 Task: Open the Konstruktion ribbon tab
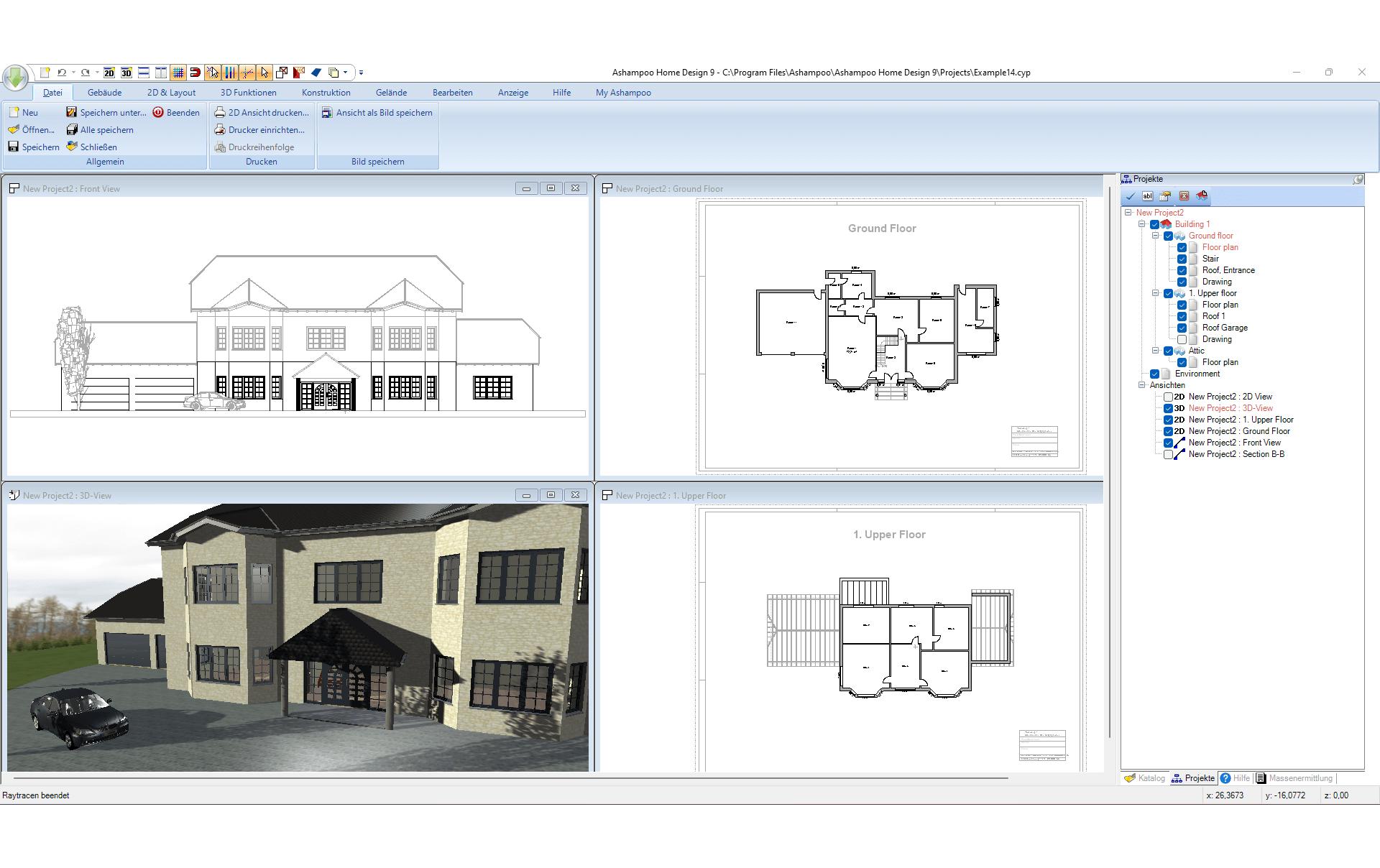pyautogui.click(x=326, y=93)
